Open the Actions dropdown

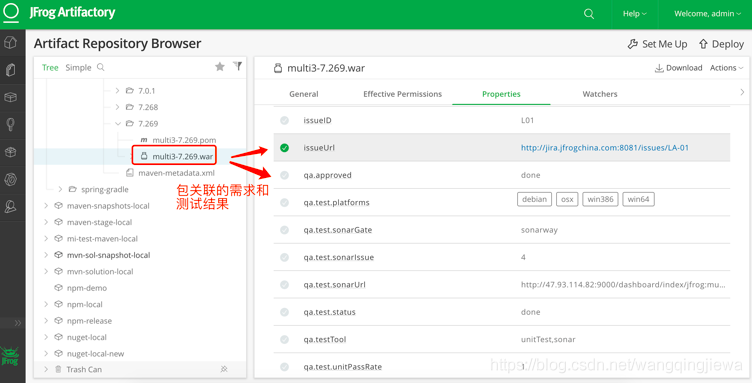click(x=727, y=68)
